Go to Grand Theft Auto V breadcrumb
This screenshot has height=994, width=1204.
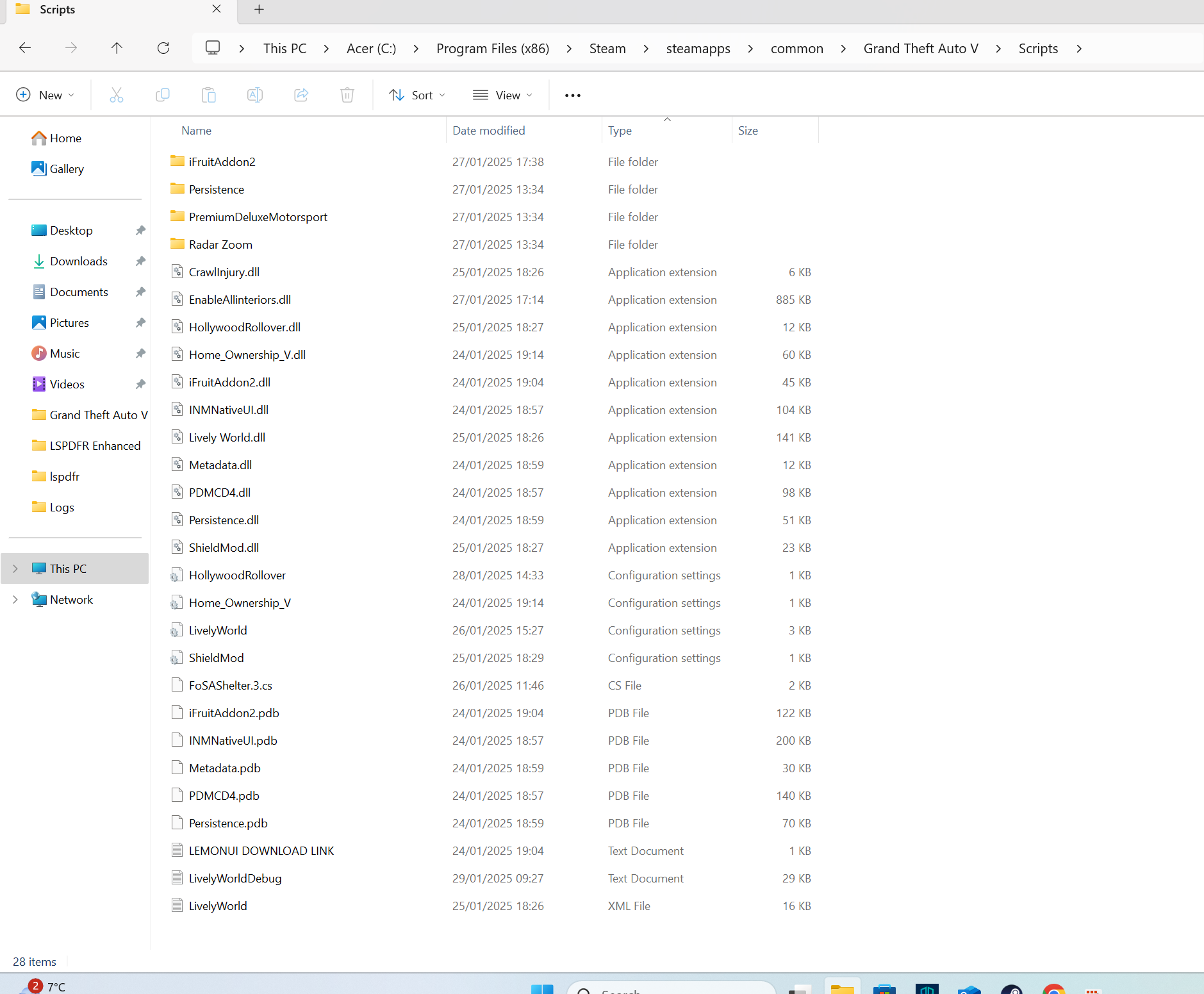click(921, 49)
